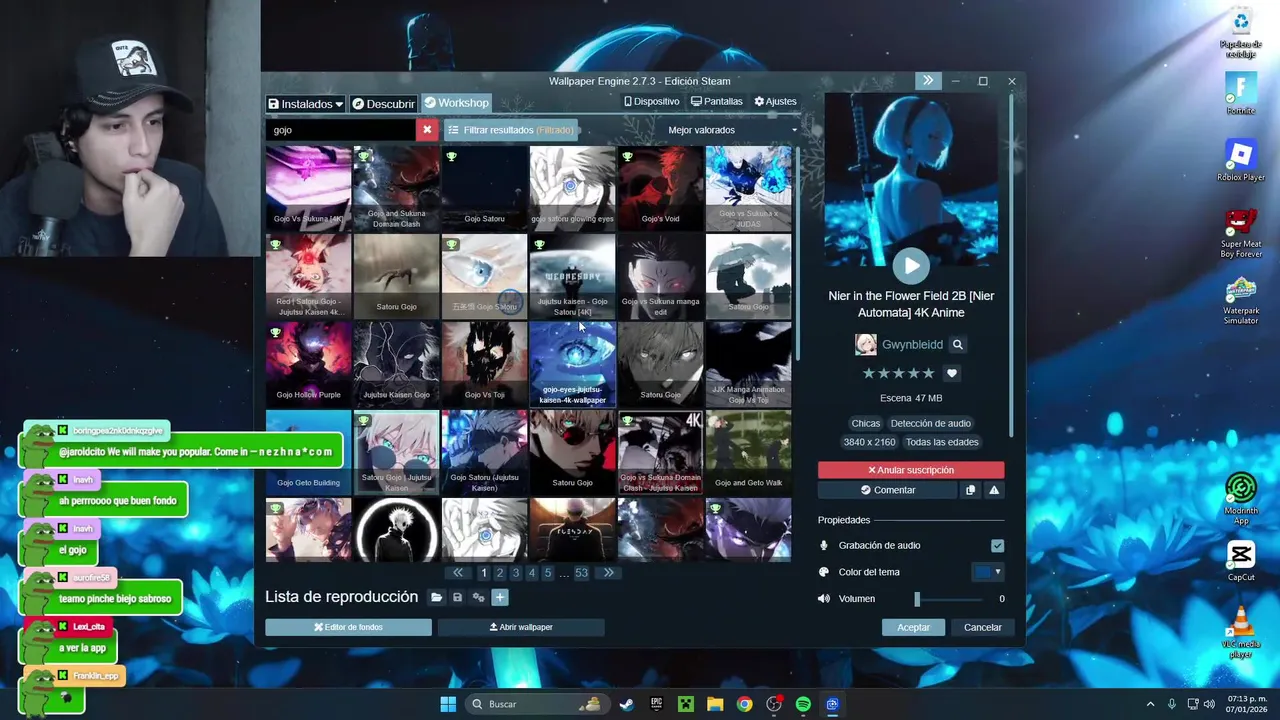Clear the gojo search with red X

pyautogui.click(x=427, y=130)
